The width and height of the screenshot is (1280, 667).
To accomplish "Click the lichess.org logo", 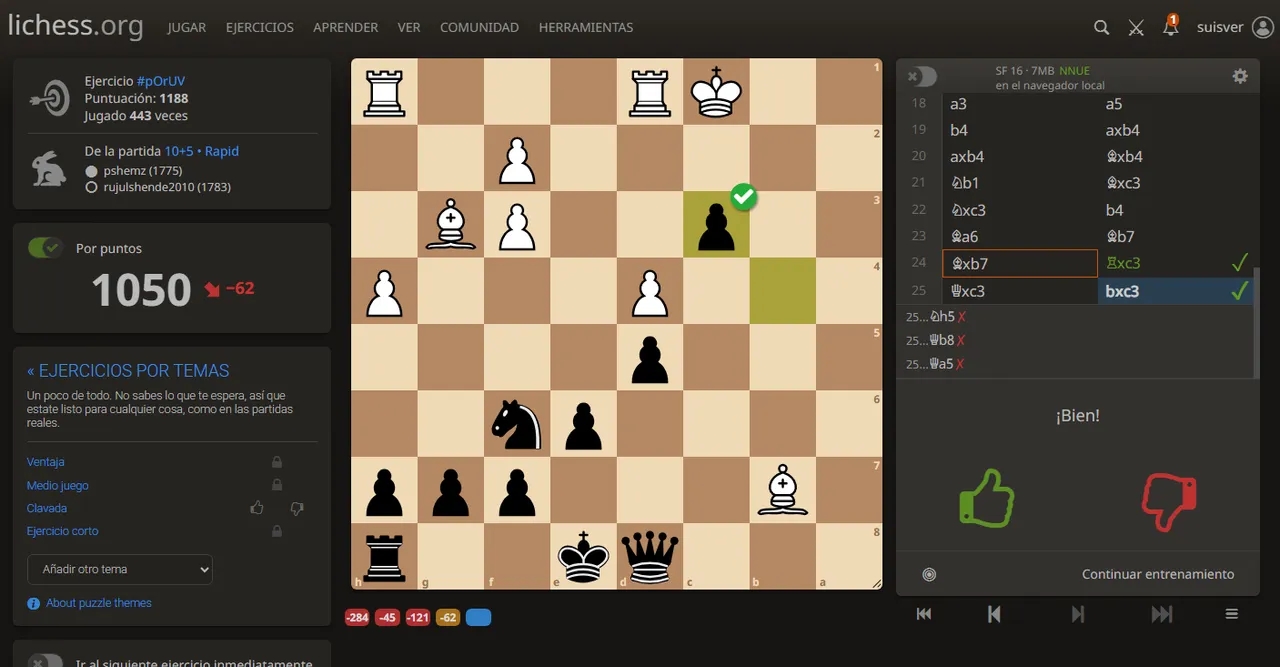I will pos(75,26).
